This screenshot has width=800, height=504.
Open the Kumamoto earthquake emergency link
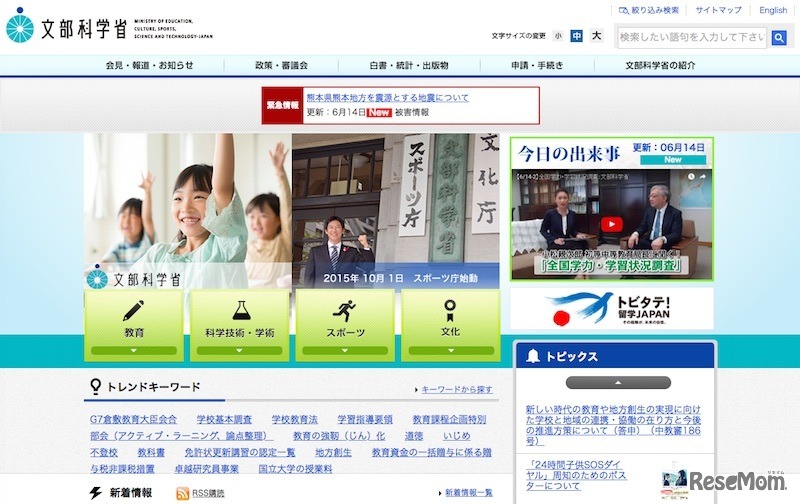coord(387,97)
